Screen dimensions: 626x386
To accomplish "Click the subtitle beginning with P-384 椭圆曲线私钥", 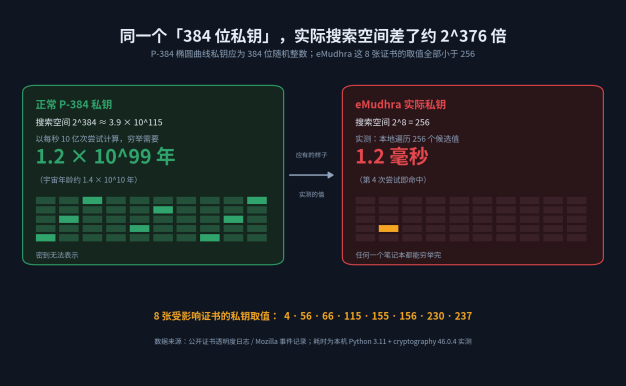I will pyautogui.click(x=313, y=54).
